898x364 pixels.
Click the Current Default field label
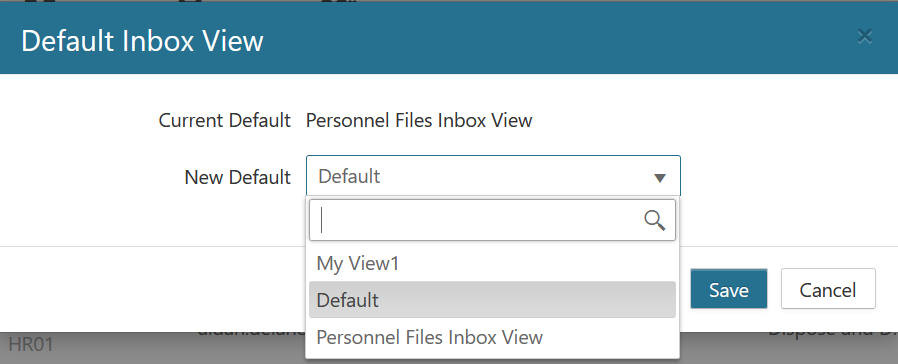225,121
